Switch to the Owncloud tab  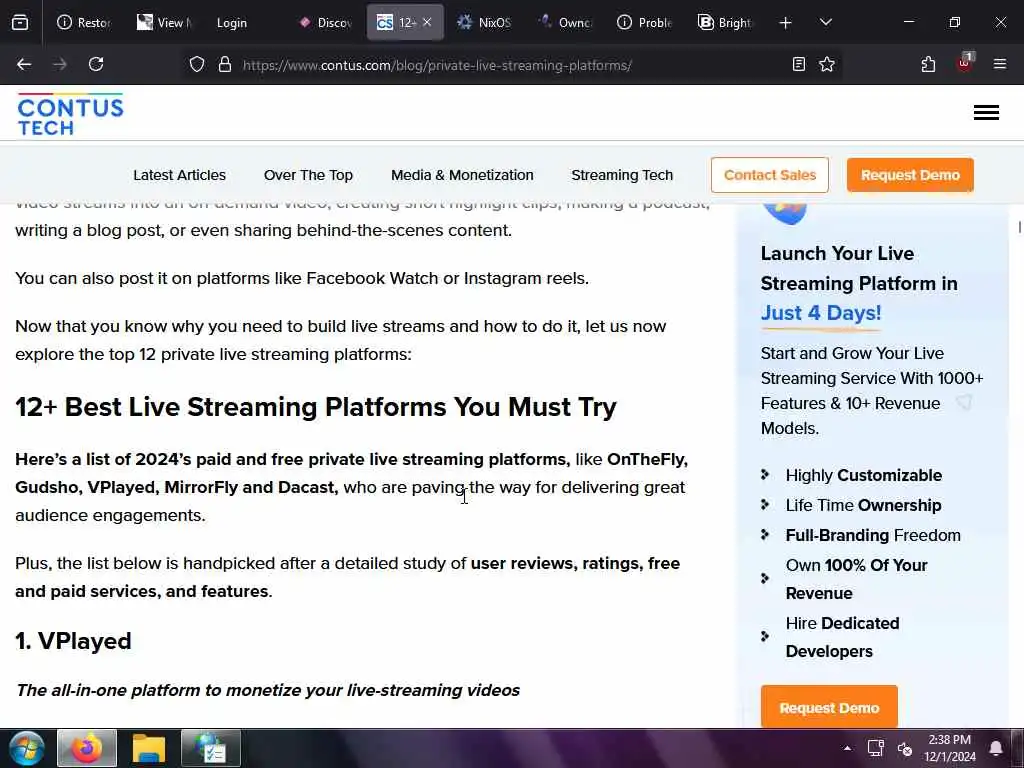564,23
